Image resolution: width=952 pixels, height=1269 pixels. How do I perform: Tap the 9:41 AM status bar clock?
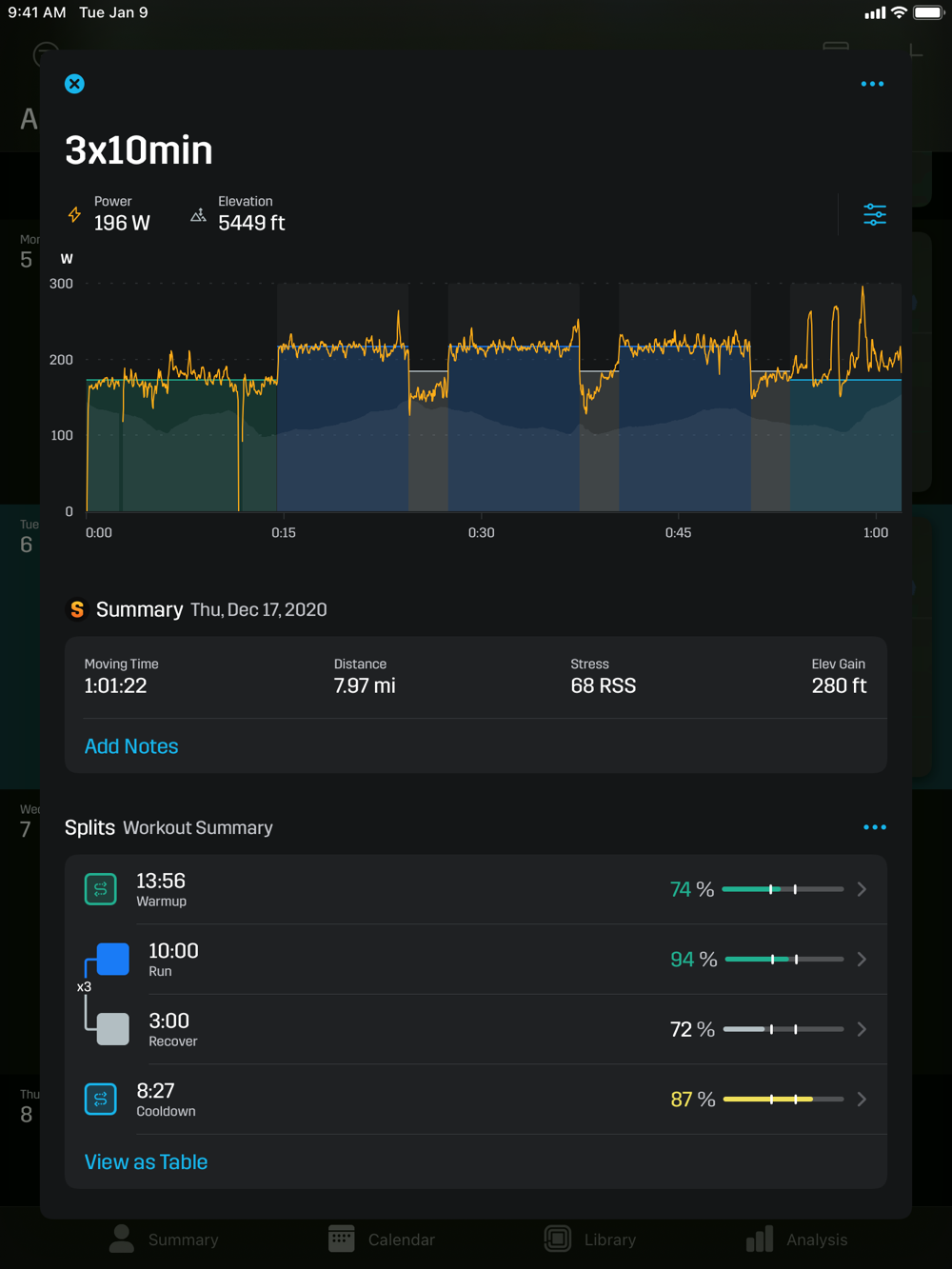[37, 12]
